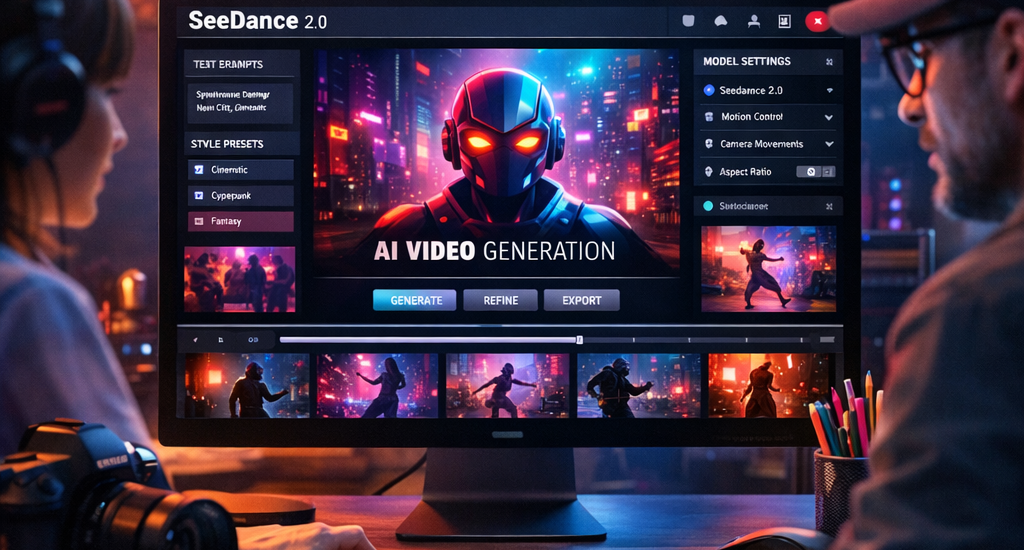Click inside the text prompt input box
This screenshot has height=550, width=1024.
(240, 102)
